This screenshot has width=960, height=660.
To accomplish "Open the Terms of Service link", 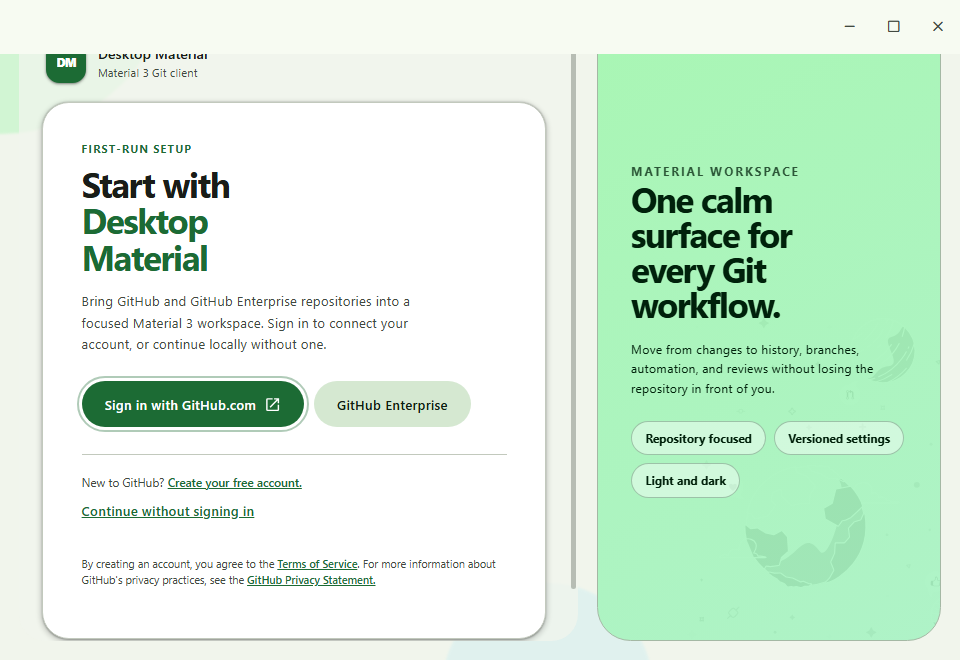I will (x=317, y=564).
